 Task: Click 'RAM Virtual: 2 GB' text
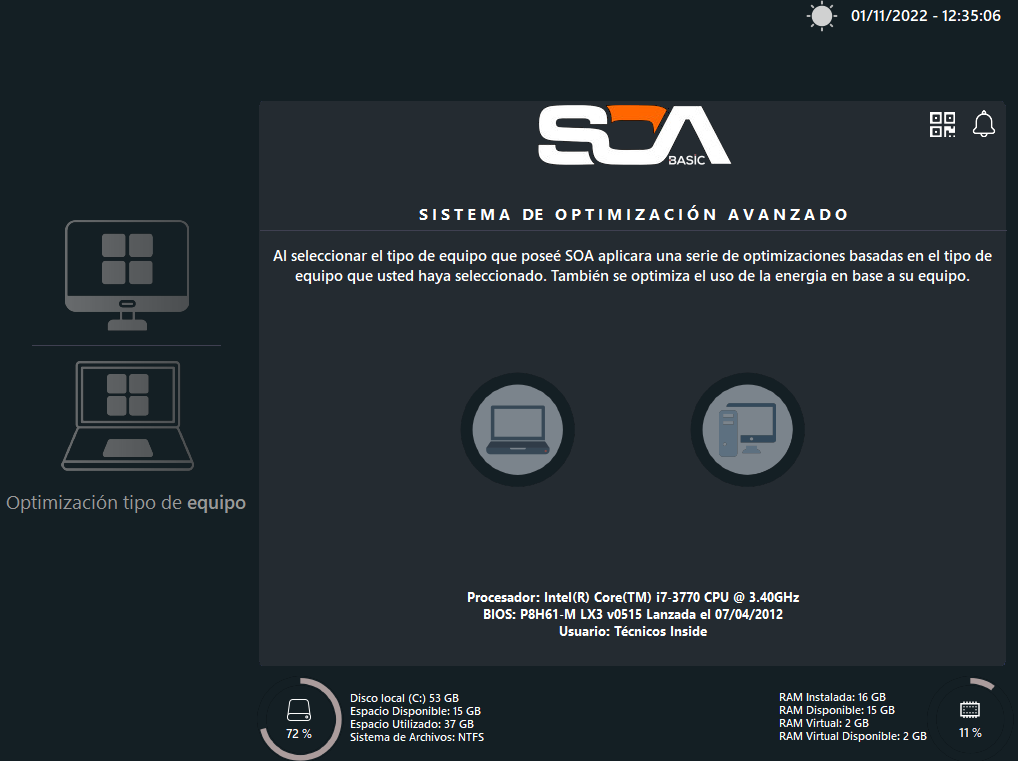[824, 723]
